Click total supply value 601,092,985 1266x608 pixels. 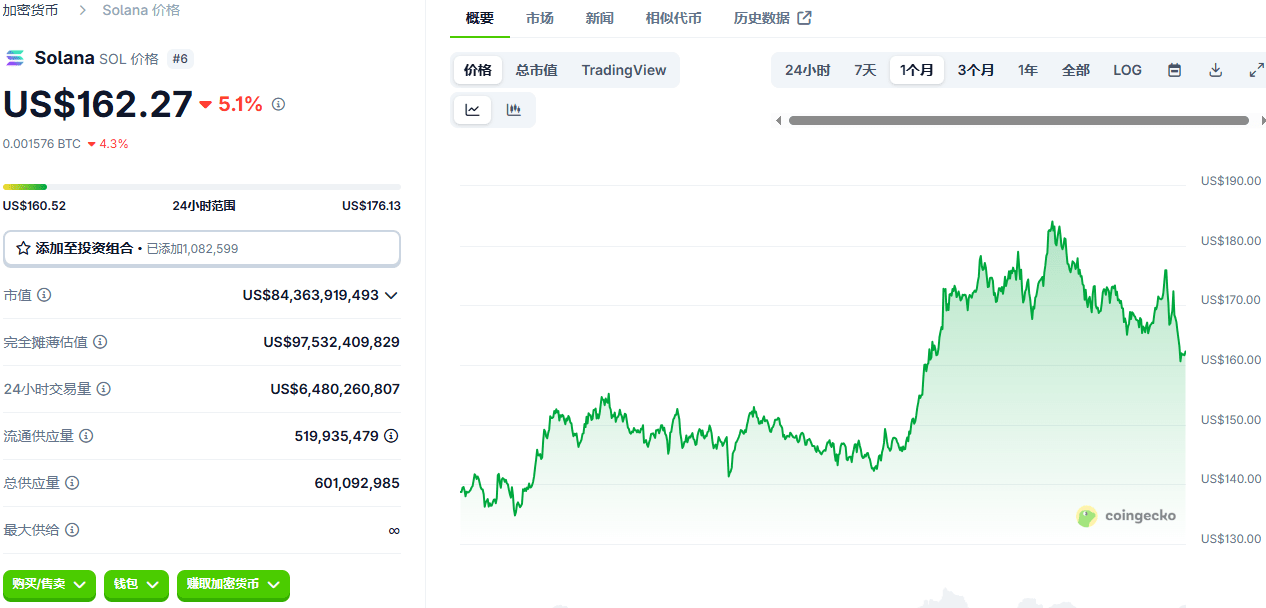(x=357, y=483)
